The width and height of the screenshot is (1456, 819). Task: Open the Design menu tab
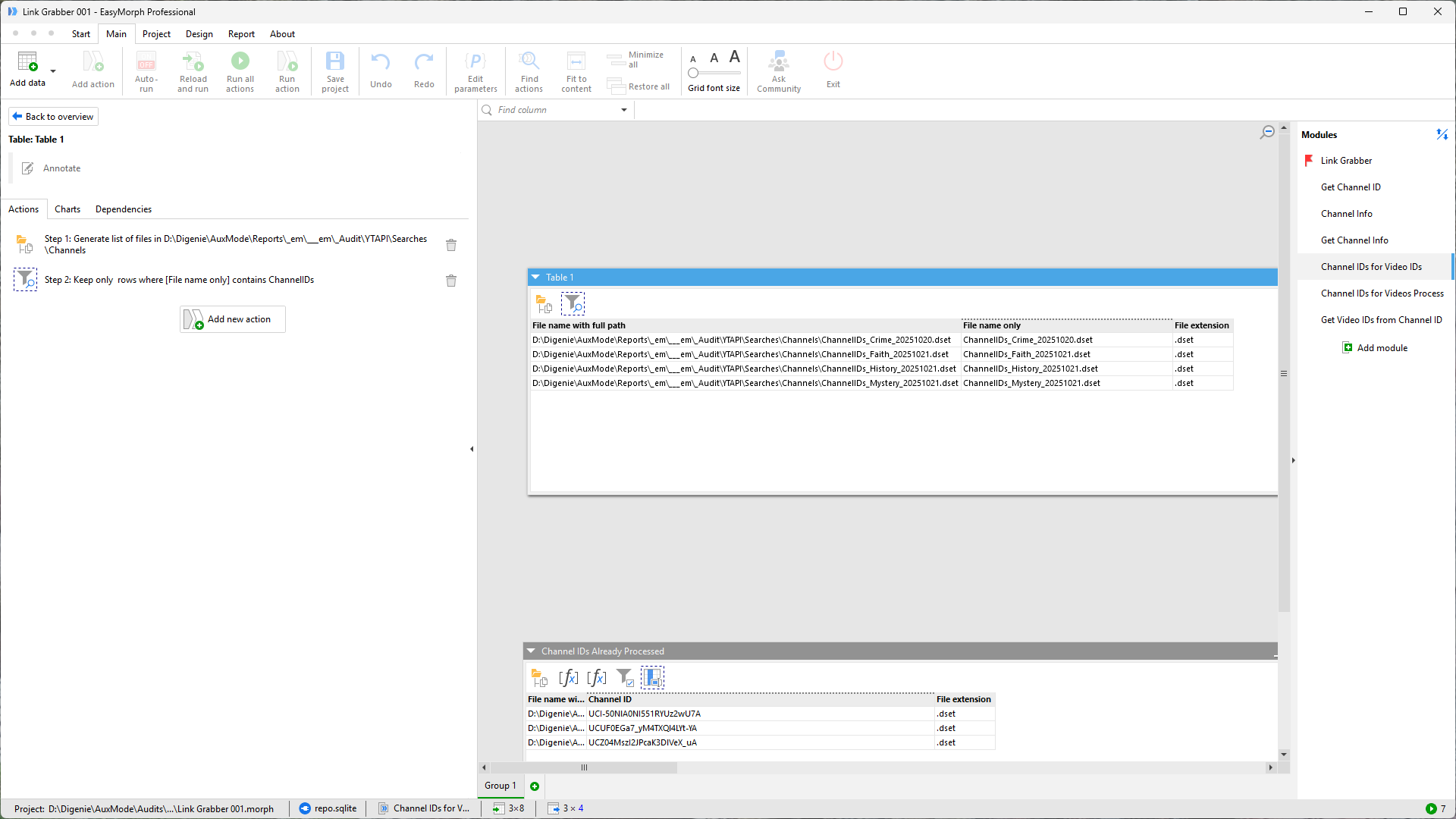tap(199, 34)
